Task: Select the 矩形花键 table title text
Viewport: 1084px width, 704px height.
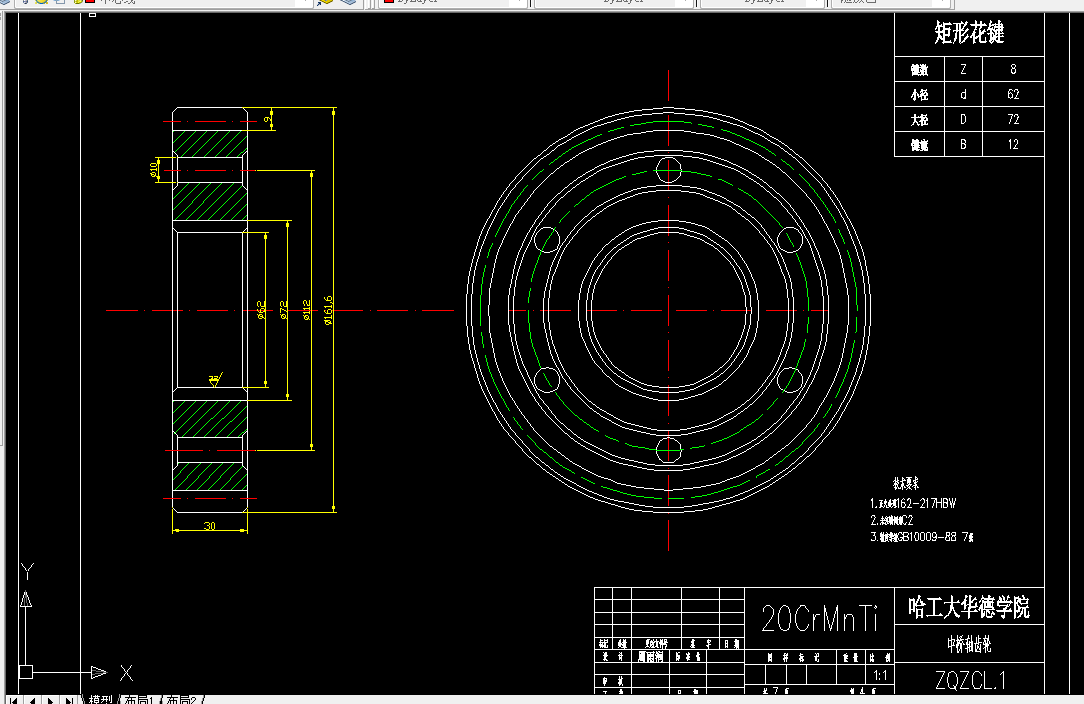Action: 969,33
